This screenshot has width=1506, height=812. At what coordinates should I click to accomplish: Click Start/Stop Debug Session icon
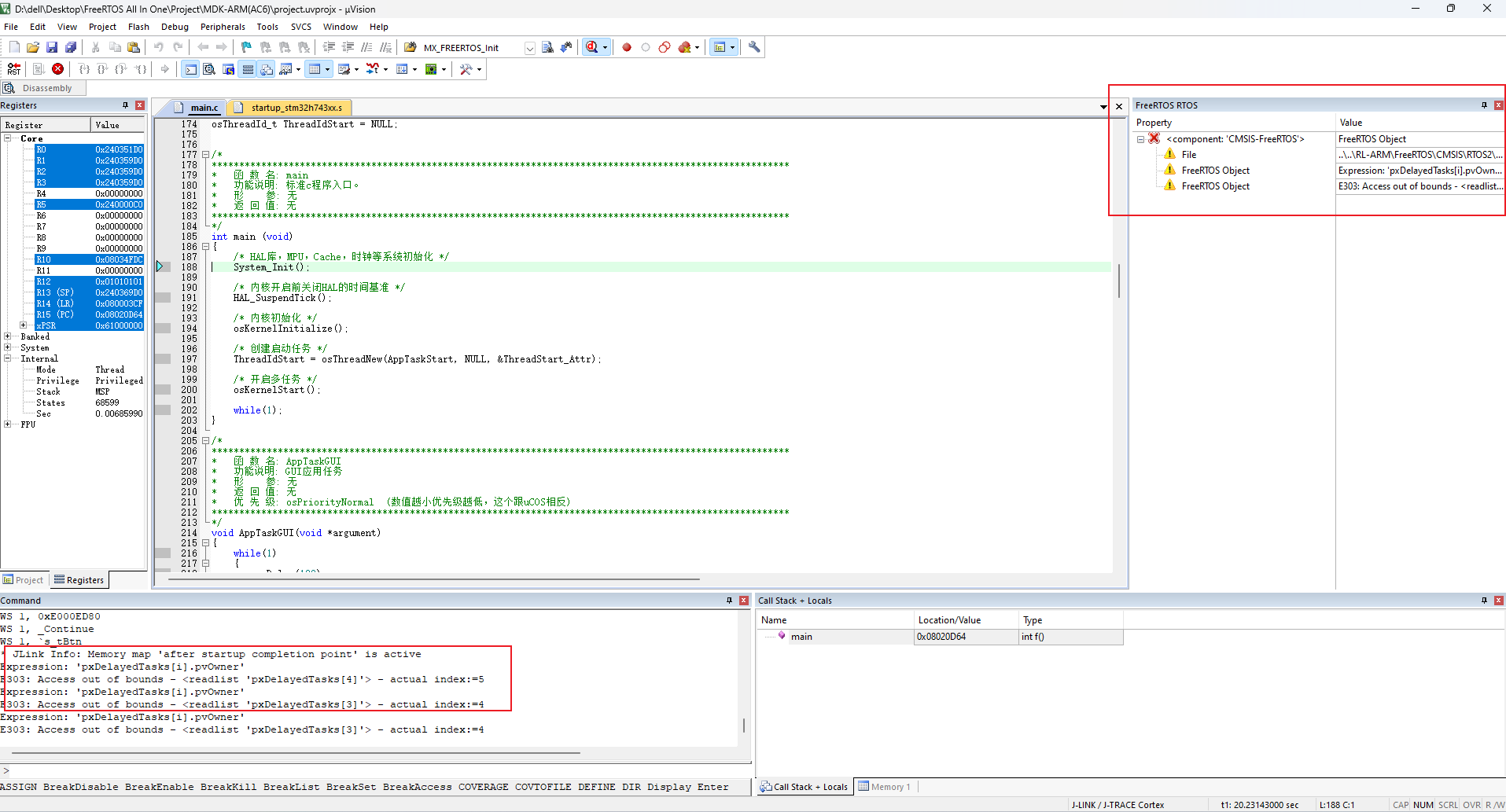[x=592, y=47]
